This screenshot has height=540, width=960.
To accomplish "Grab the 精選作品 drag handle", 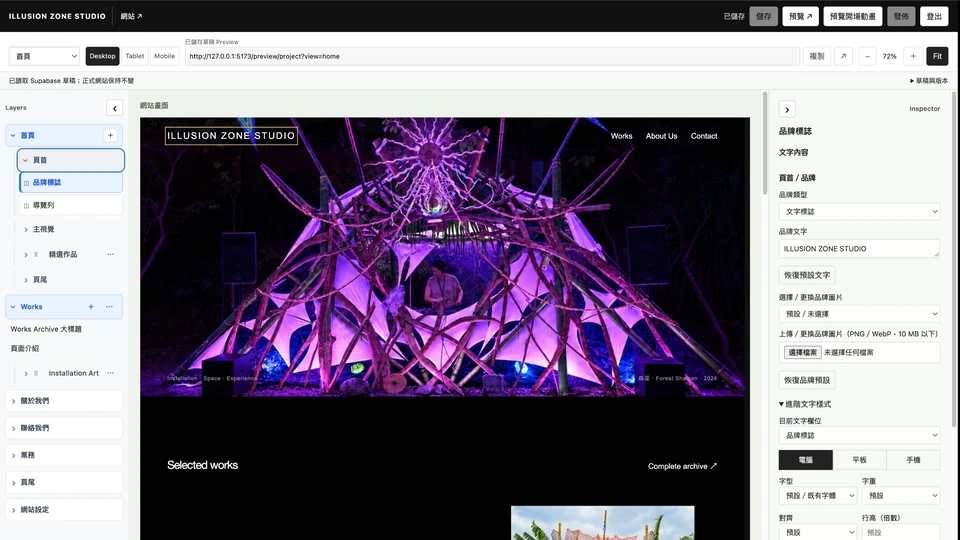I will pos(36,254).
